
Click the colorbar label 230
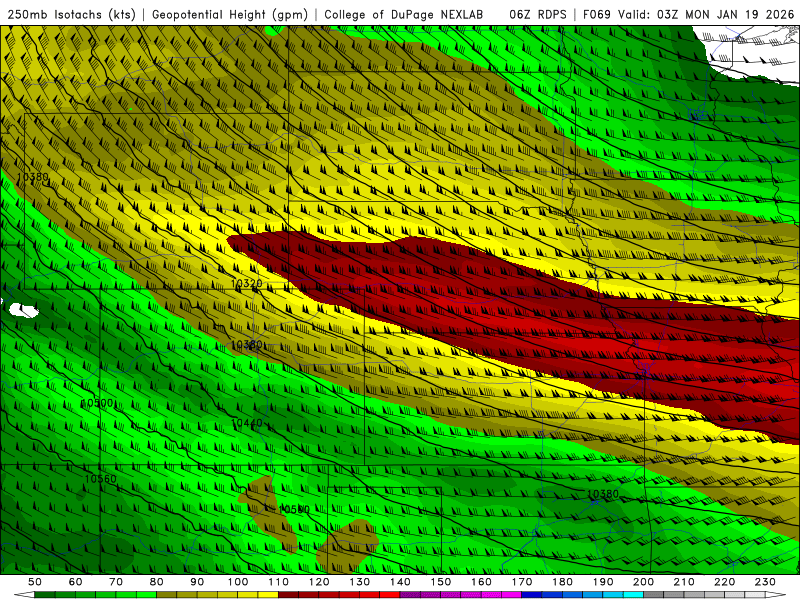pyautogui.click(x=765, y=582)
